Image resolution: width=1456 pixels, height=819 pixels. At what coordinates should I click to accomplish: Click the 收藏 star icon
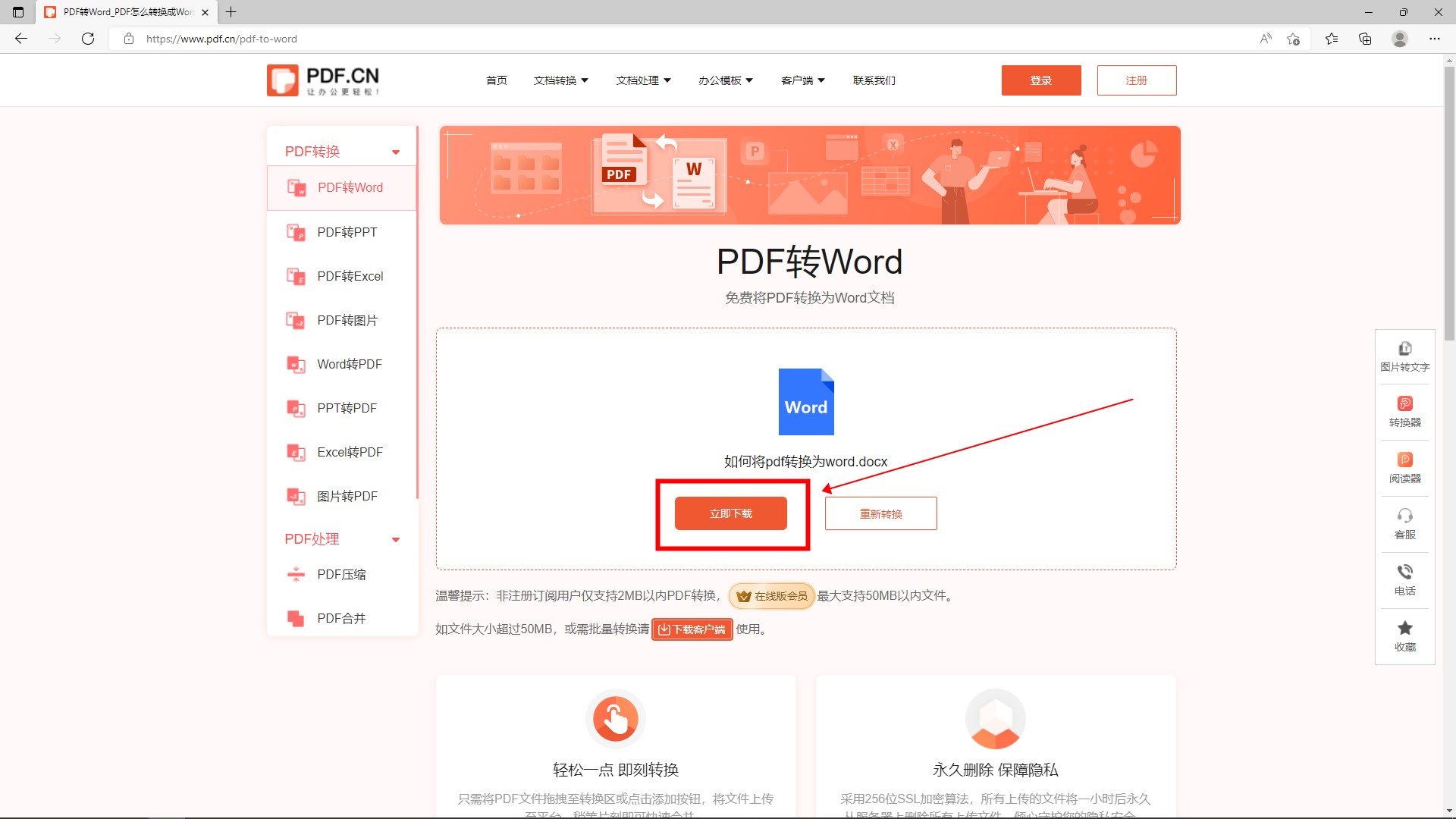(1404, 628)
